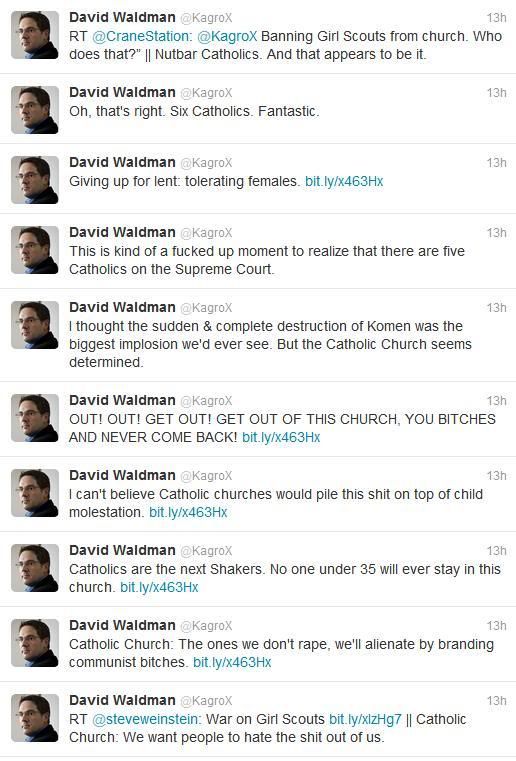The width and height of the screenshot is (516, 761).
Task: Click 13h timestamp on 'Six Catholics' tweet
Action: tap(497, 93)
